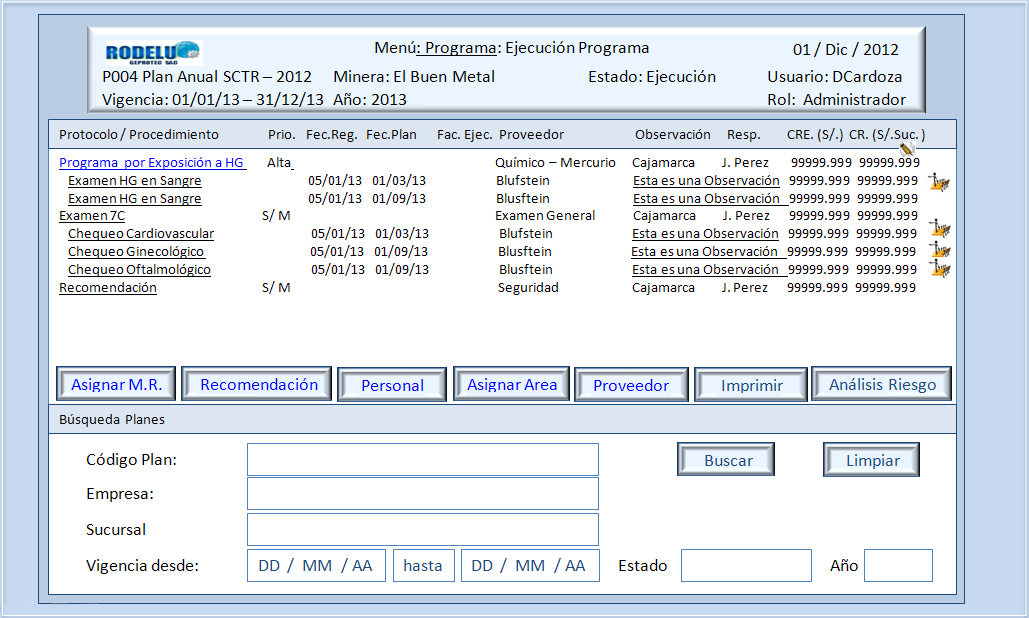
Task: Click personnel icon in Examen HG 01/03/13 row
Action: tap(939, 182)
